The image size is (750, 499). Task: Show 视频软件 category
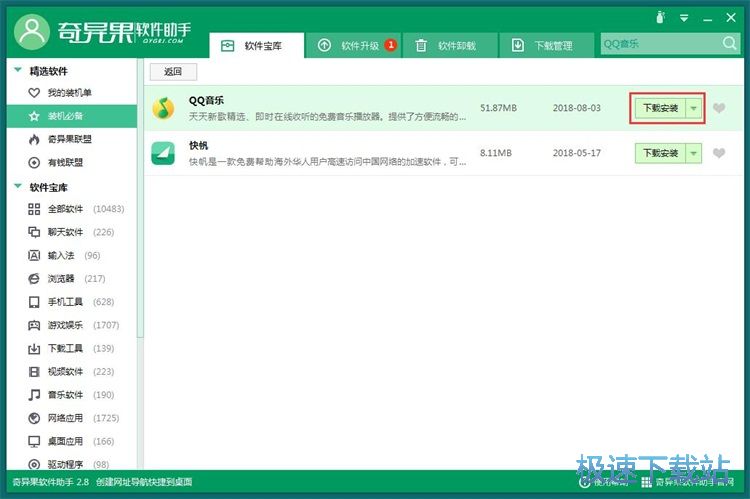pos(72,372)
